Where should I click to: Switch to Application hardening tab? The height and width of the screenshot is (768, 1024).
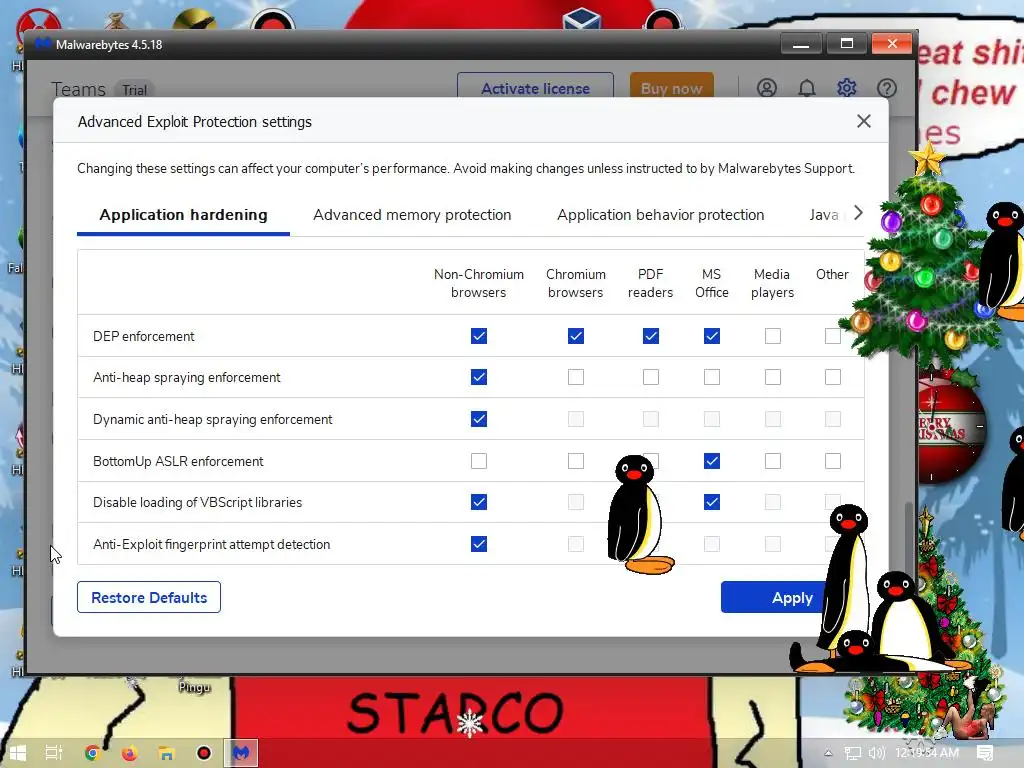pos(184,215)
